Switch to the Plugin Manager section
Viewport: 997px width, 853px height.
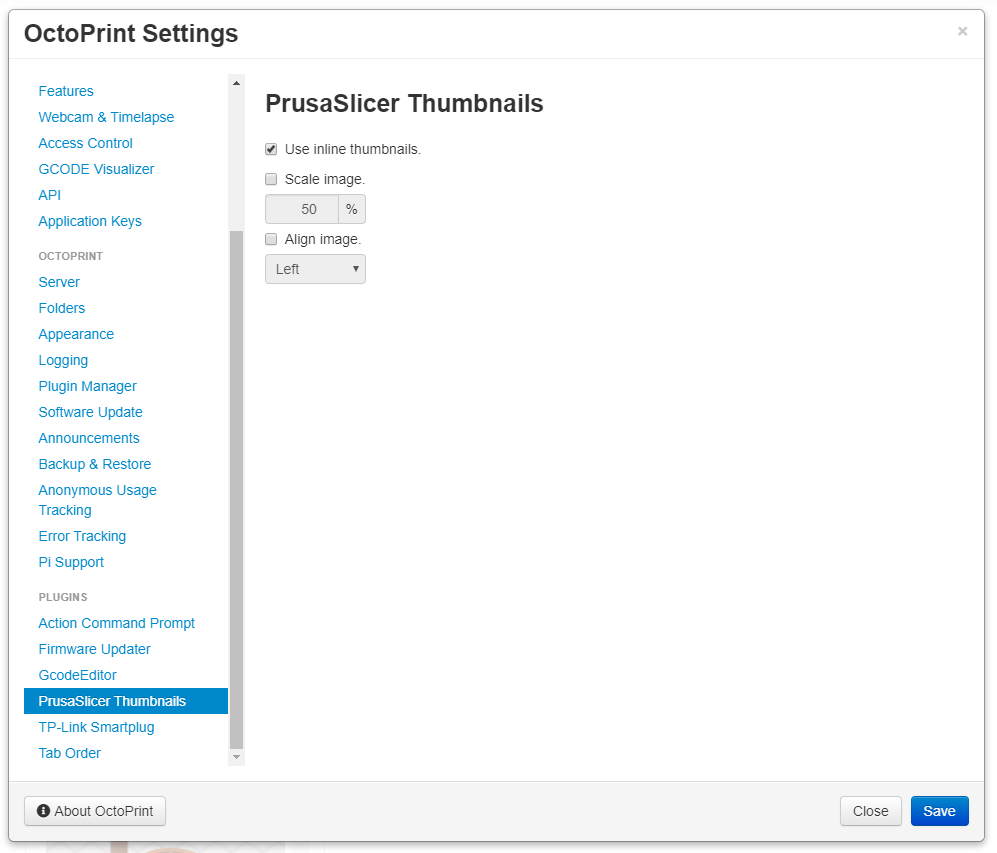pos(87,385)
